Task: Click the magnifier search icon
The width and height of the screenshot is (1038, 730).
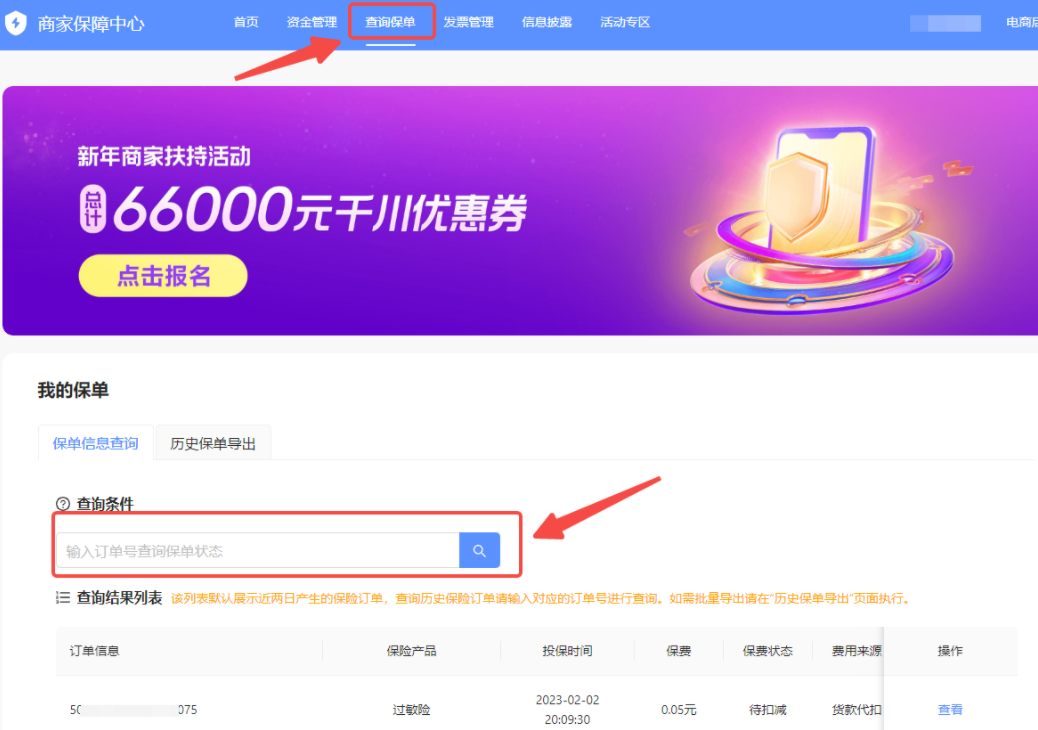Action: coord(479,550)
